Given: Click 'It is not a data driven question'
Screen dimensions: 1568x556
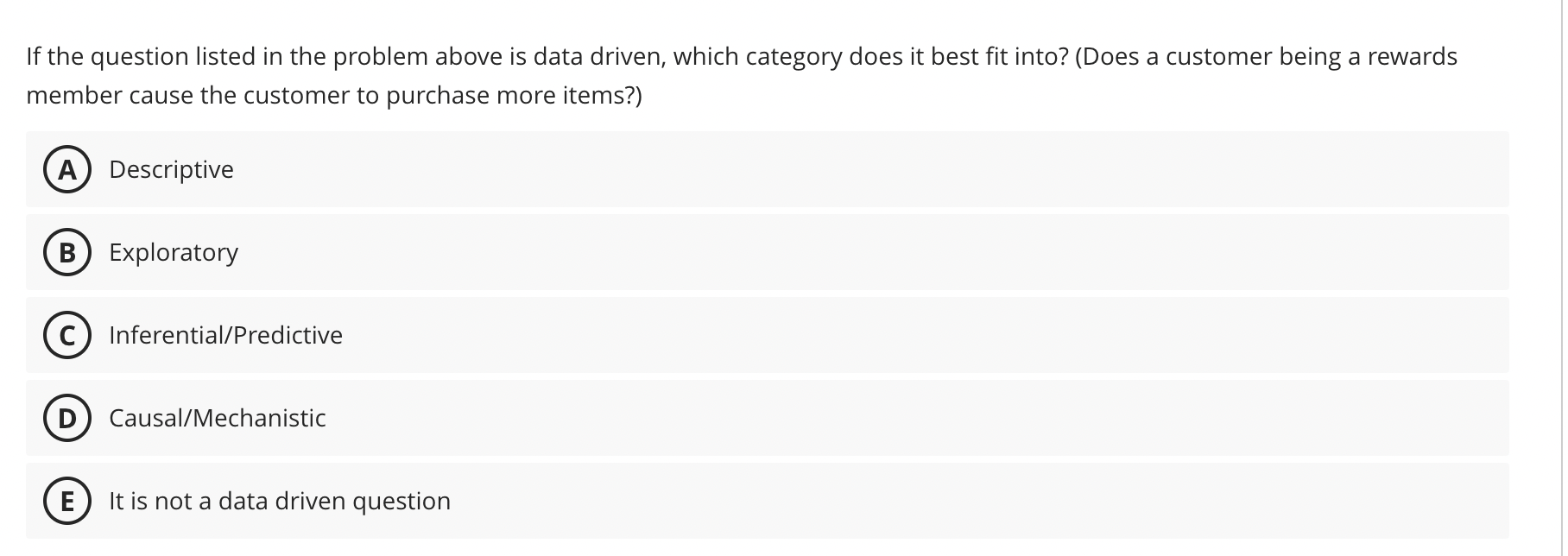Looking at the screenshot, I should (x=280, y=501).
